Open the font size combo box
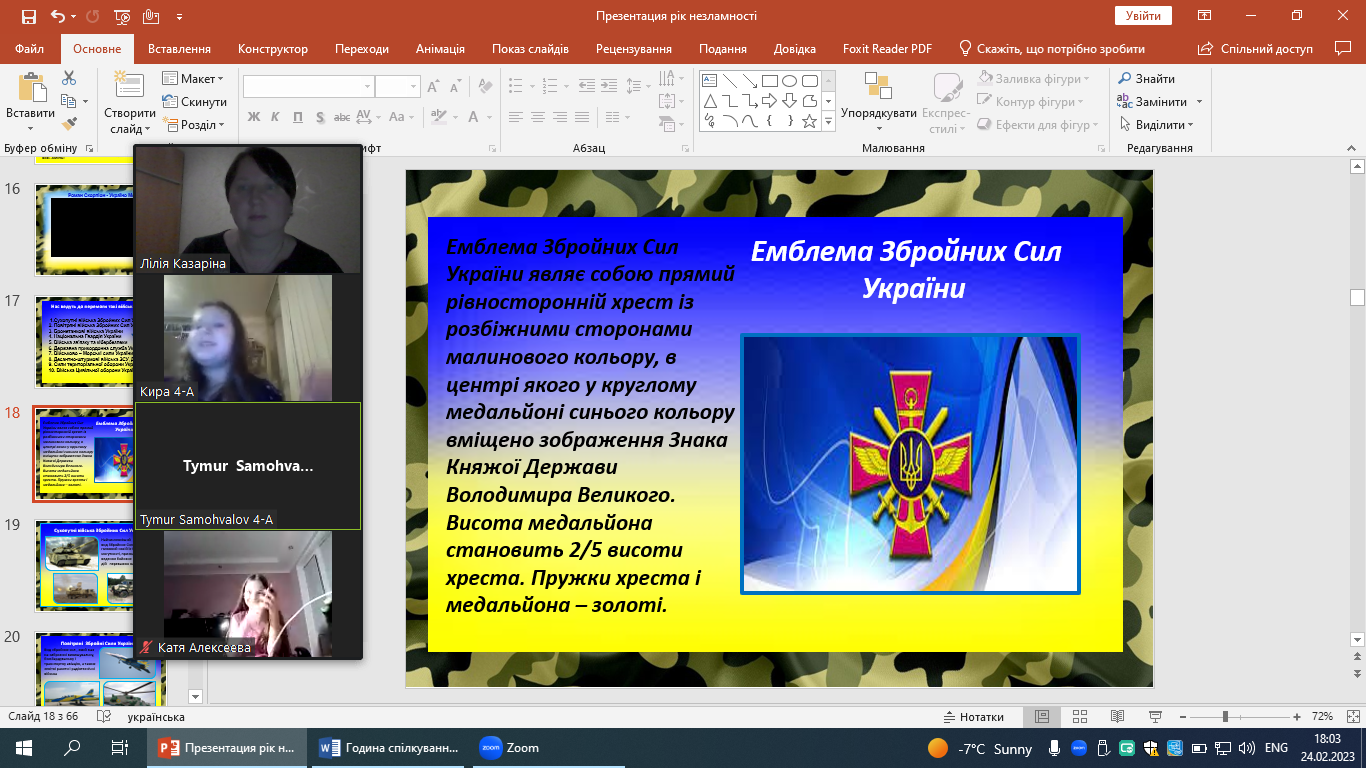 coord(398,87)
